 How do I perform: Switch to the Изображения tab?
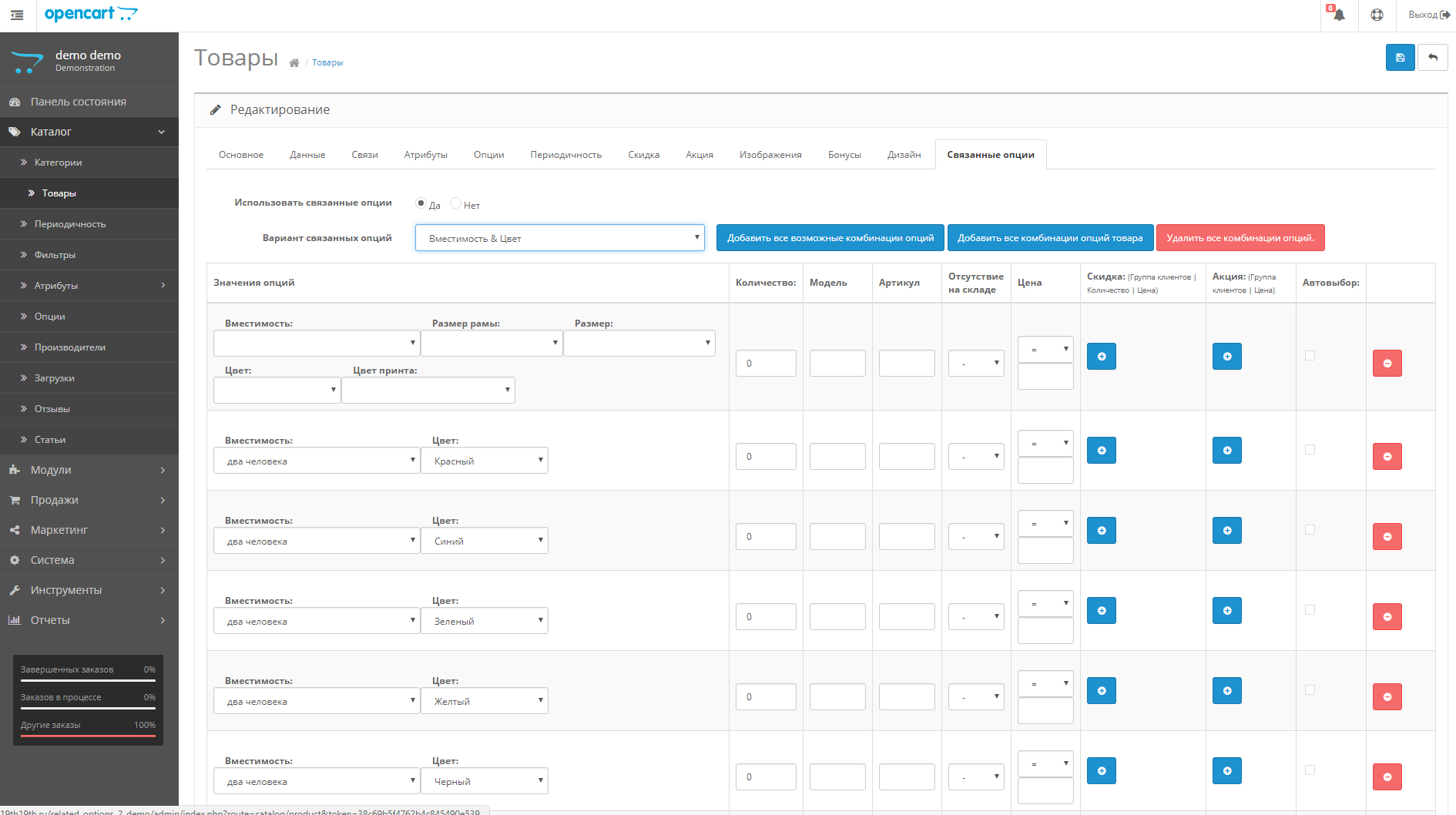click(770, 155)
